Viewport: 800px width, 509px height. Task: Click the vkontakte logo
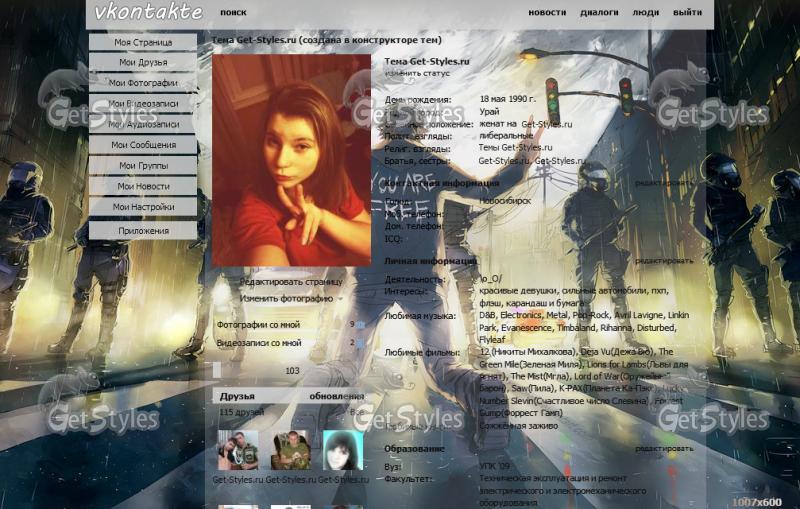tap(148, 12)
